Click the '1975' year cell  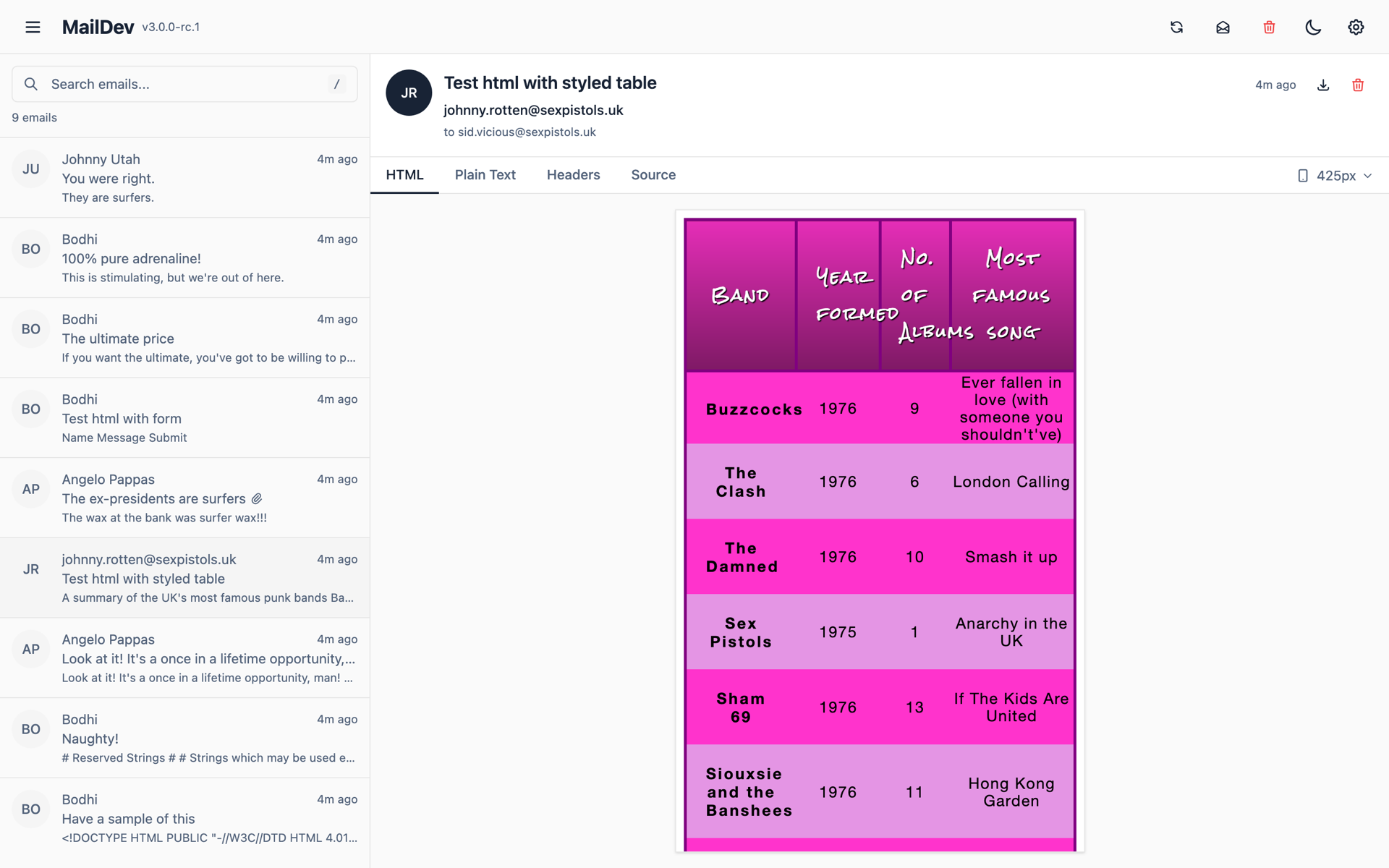(838, 632)
